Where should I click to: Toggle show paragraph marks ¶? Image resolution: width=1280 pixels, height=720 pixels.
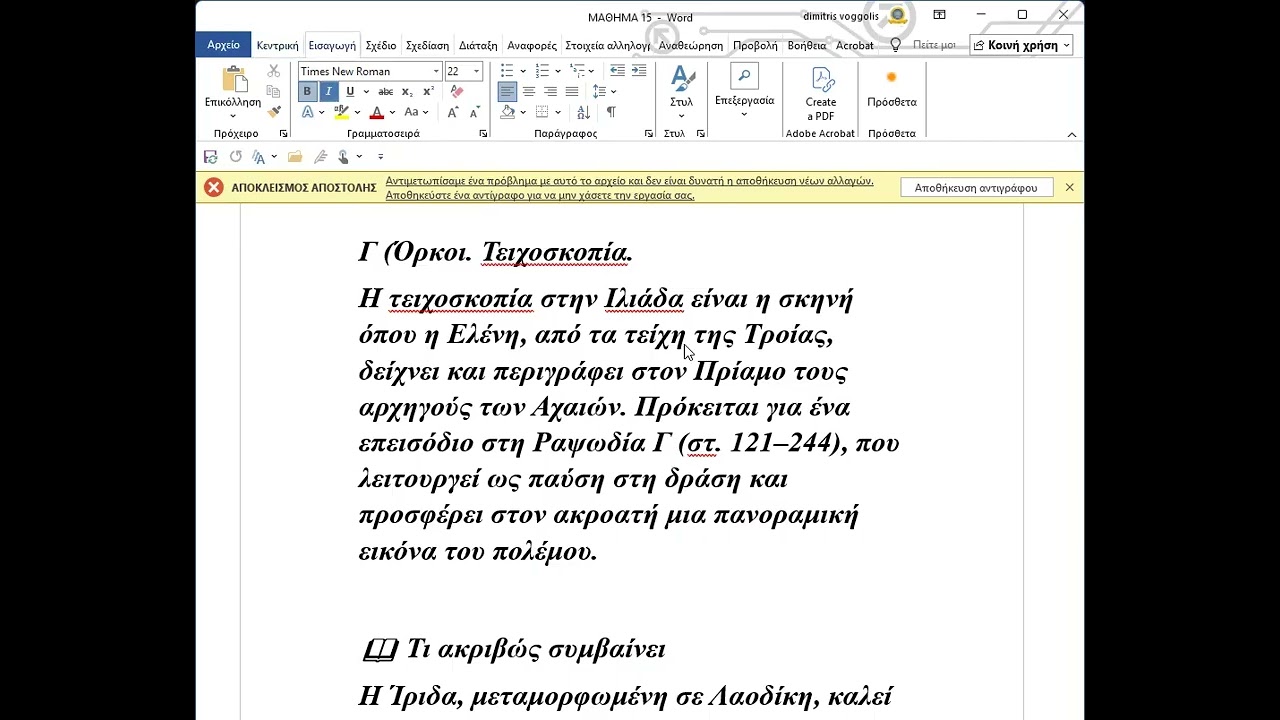point(611,112)
